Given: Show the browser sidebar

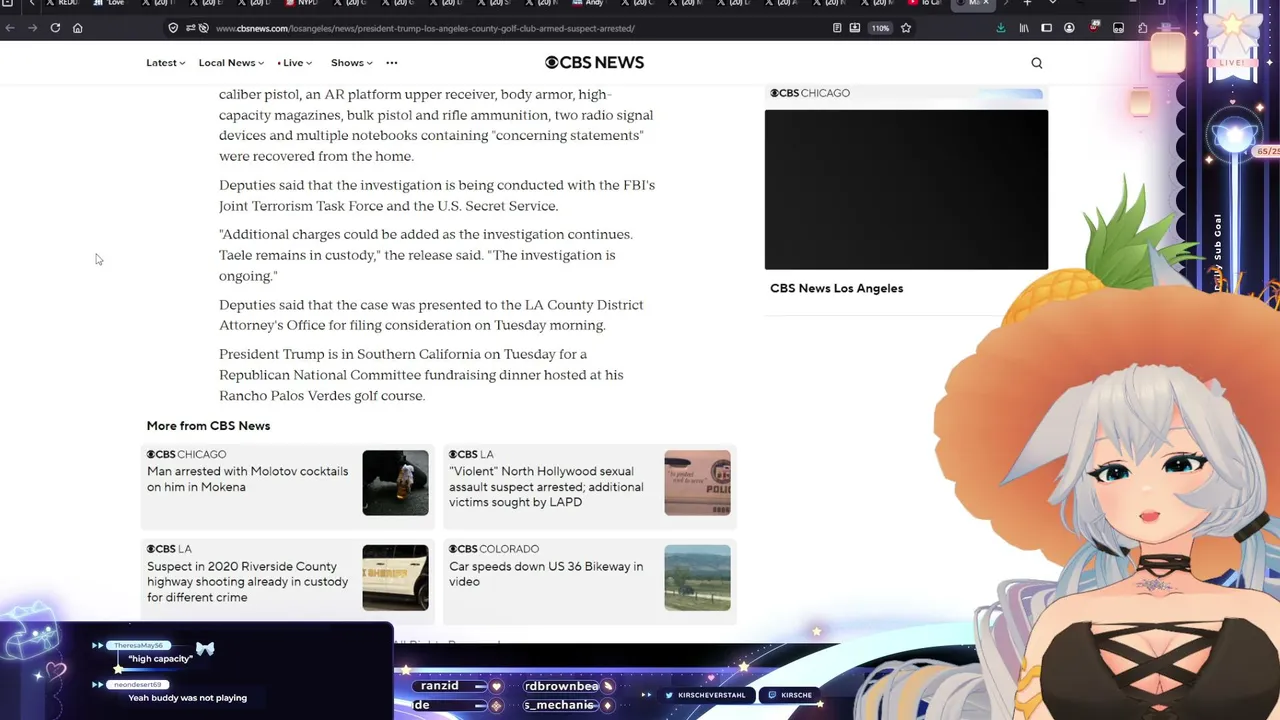Looking at the screenshot, I should 1046,28.
